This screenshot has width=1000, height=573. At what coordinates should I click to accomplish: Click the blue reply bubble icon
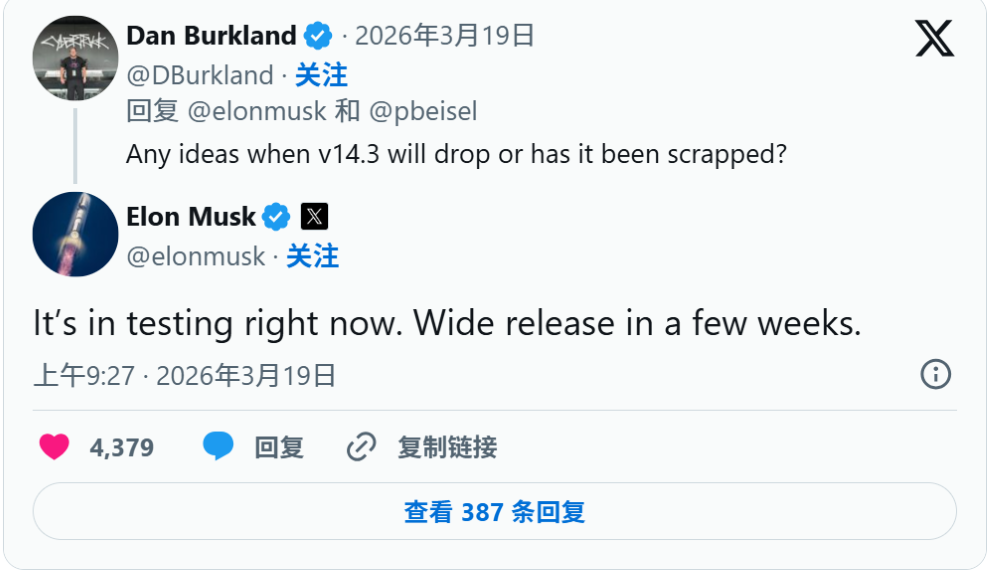click(218, 446)
